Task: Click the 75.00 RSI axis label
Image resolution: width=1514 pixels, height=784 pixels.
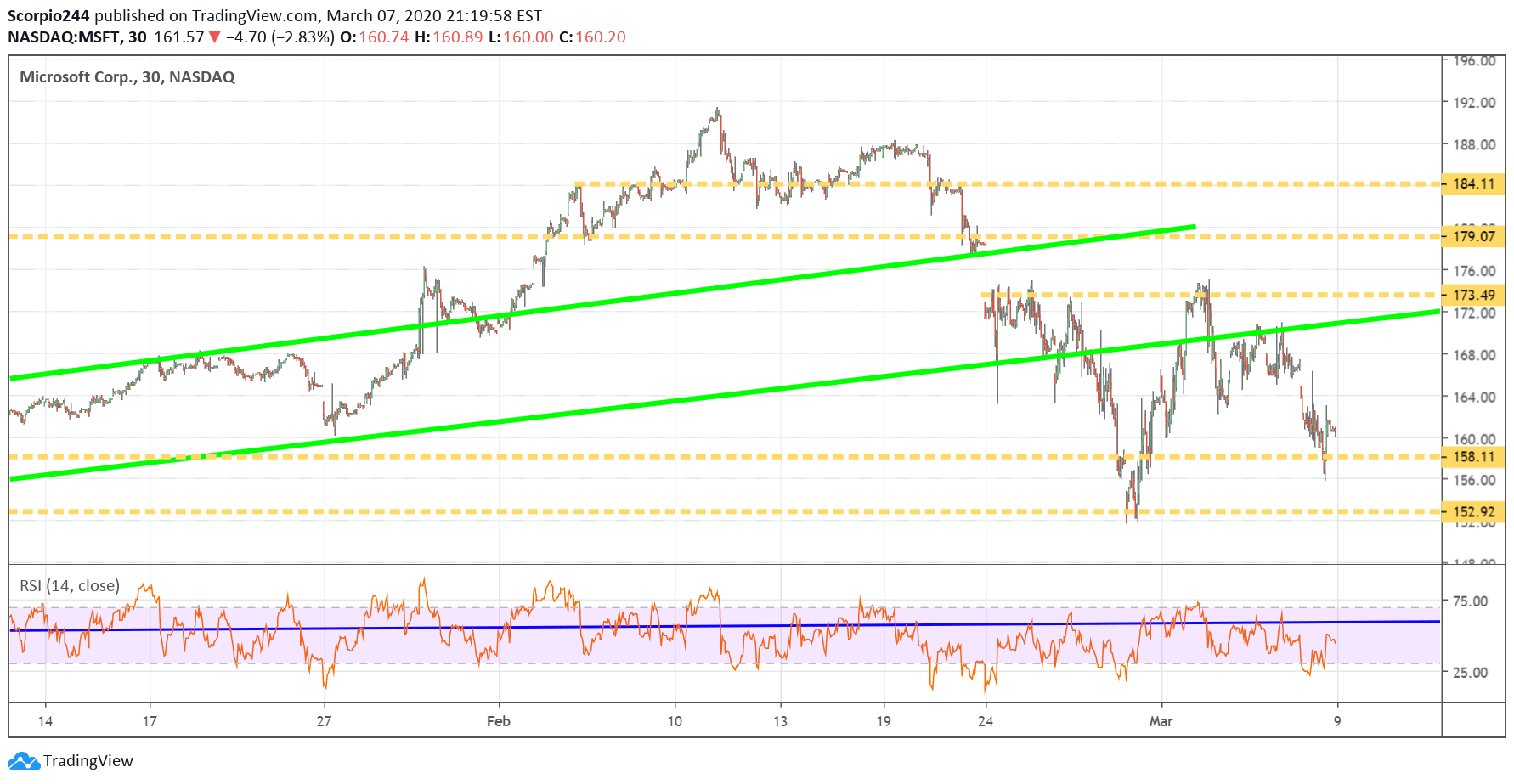Action: click(x=1471, y=601)
